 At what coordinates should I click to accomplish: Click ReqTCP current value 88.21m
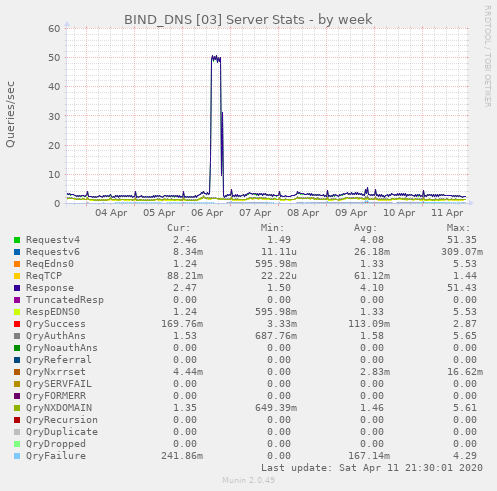point(185,276)
